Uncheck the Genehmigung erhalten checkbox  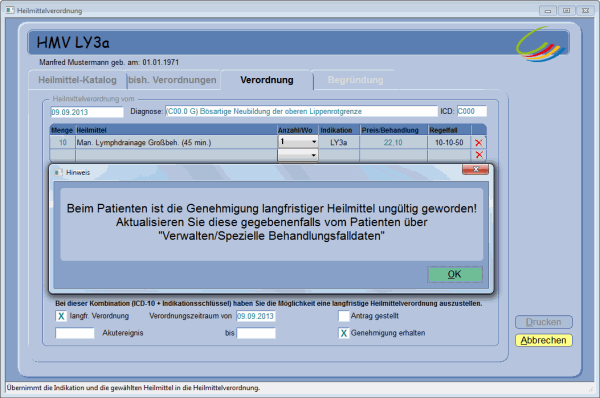pyautogui.click(x=344, y=333)
